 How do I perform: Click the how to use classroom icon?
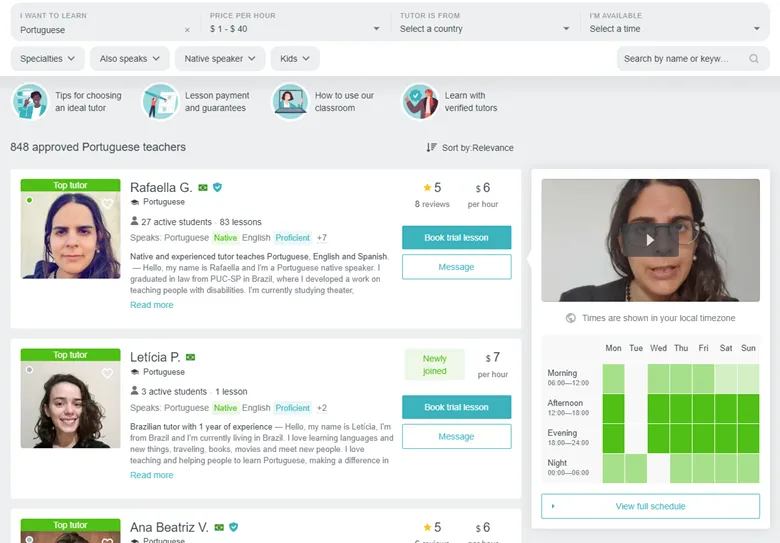[x=290, y=102]
